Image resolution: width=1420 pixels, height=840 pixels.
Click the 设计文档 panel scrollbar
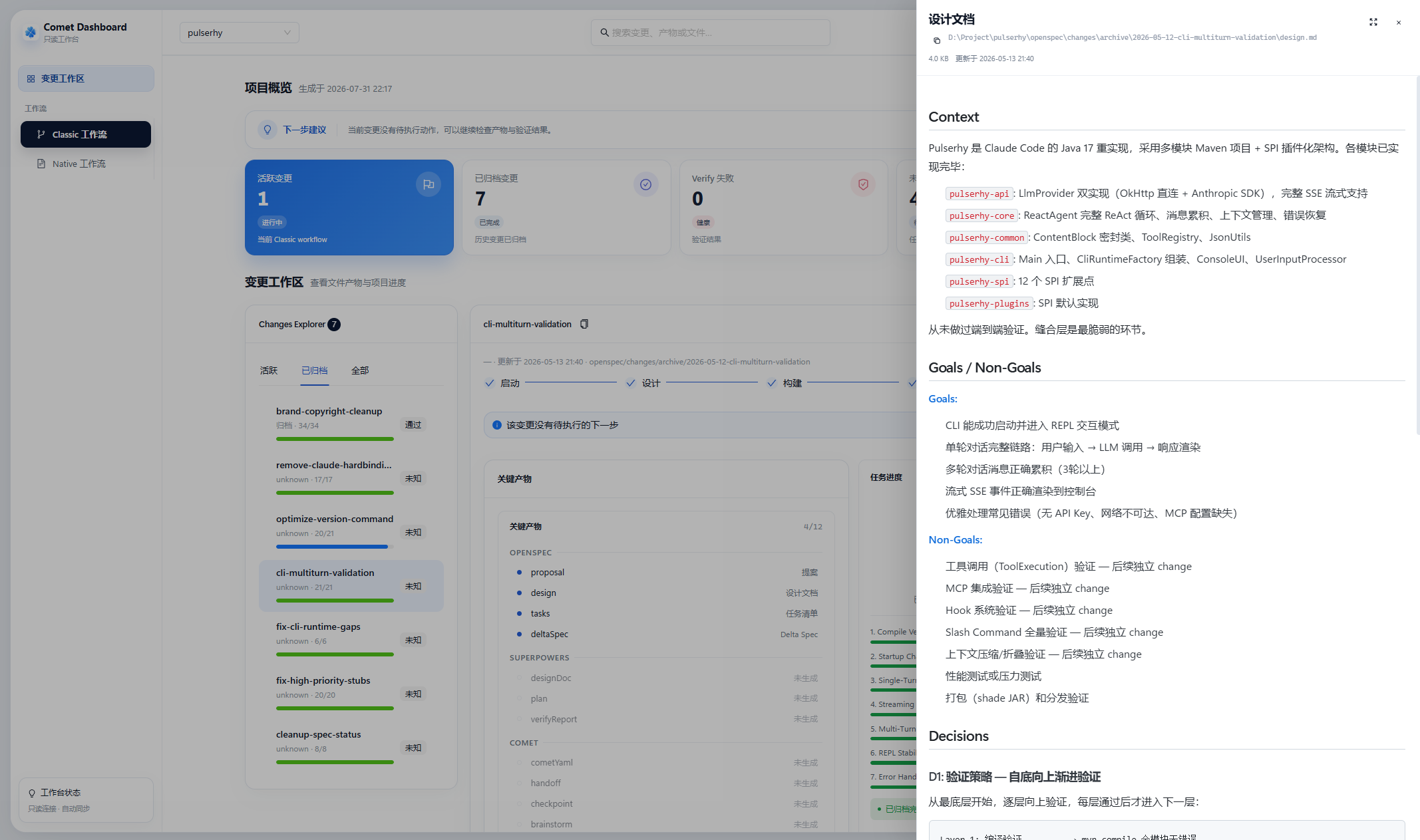[x=1417, y=255]
